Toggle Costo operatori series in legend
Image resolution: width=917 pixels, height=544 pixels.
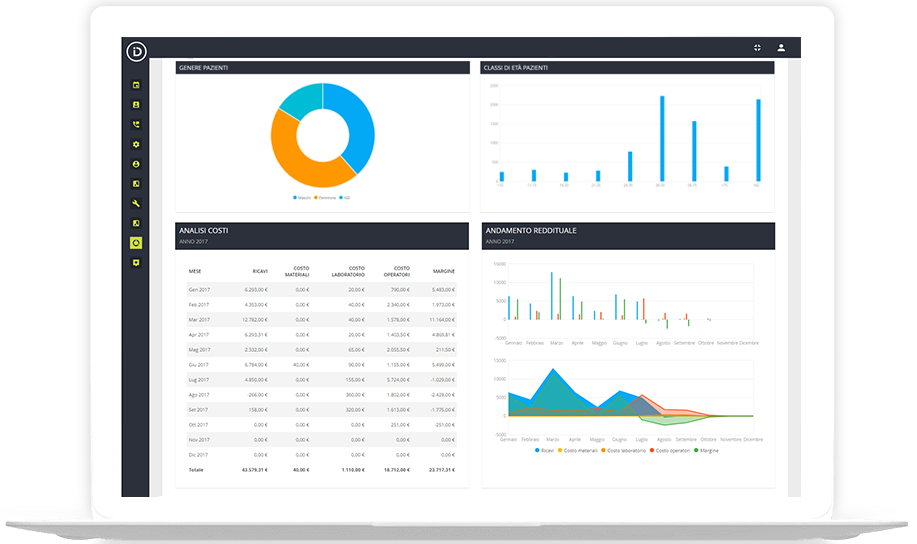[673, 450]
